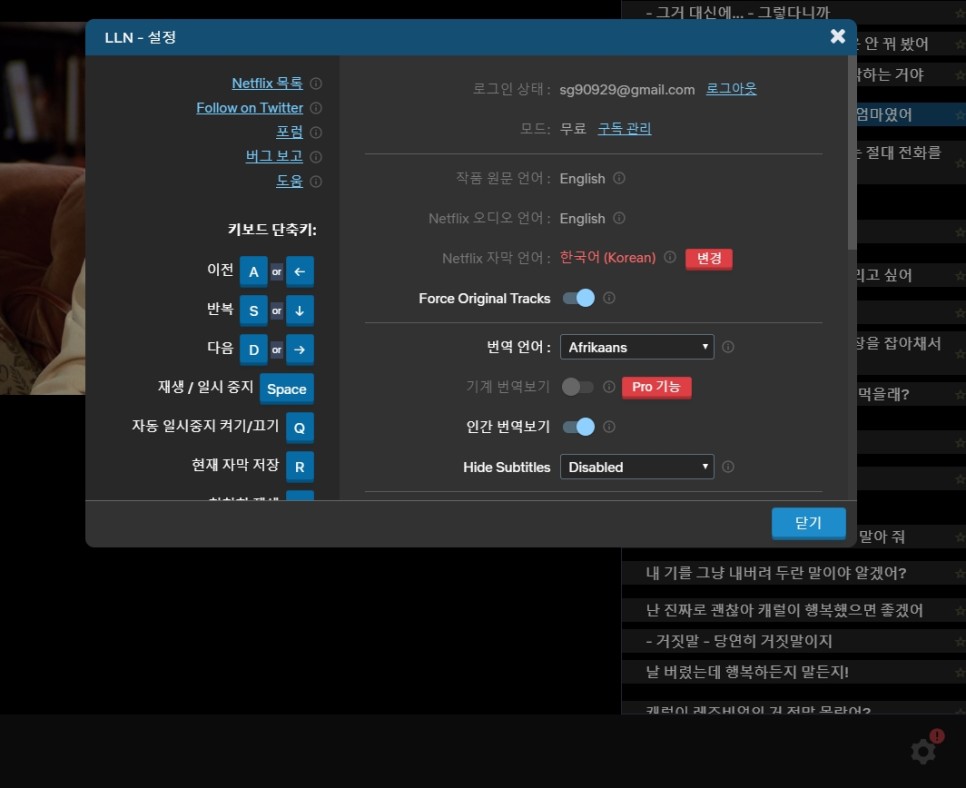The height and width of the screenshot is (788, 966).
Task: Click red Pro 기능 button
Action: pos(656,387)
